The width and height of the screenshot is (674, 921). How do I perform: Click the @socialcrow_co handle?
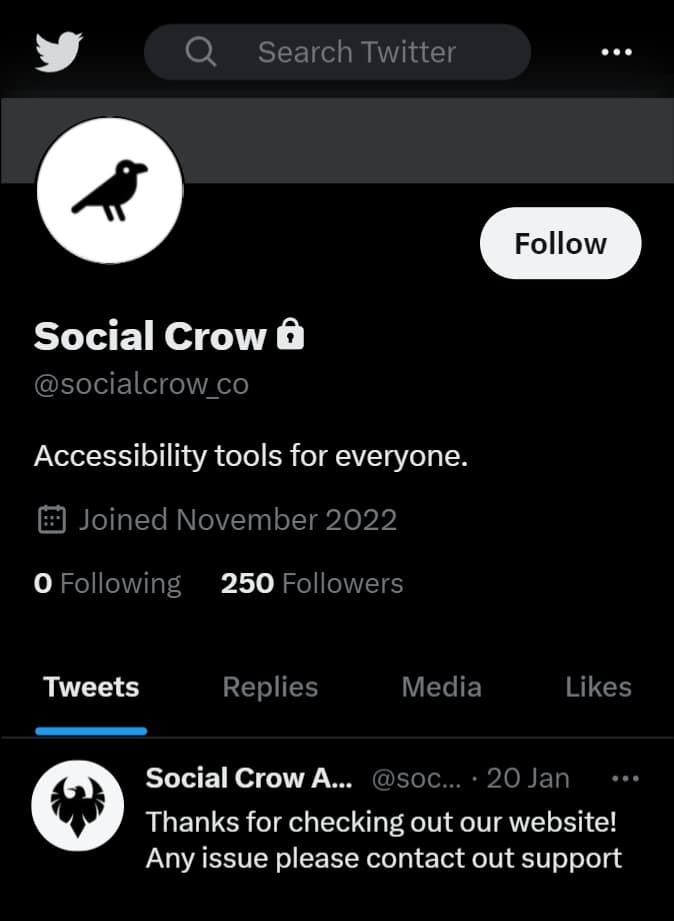coord(142,384)
